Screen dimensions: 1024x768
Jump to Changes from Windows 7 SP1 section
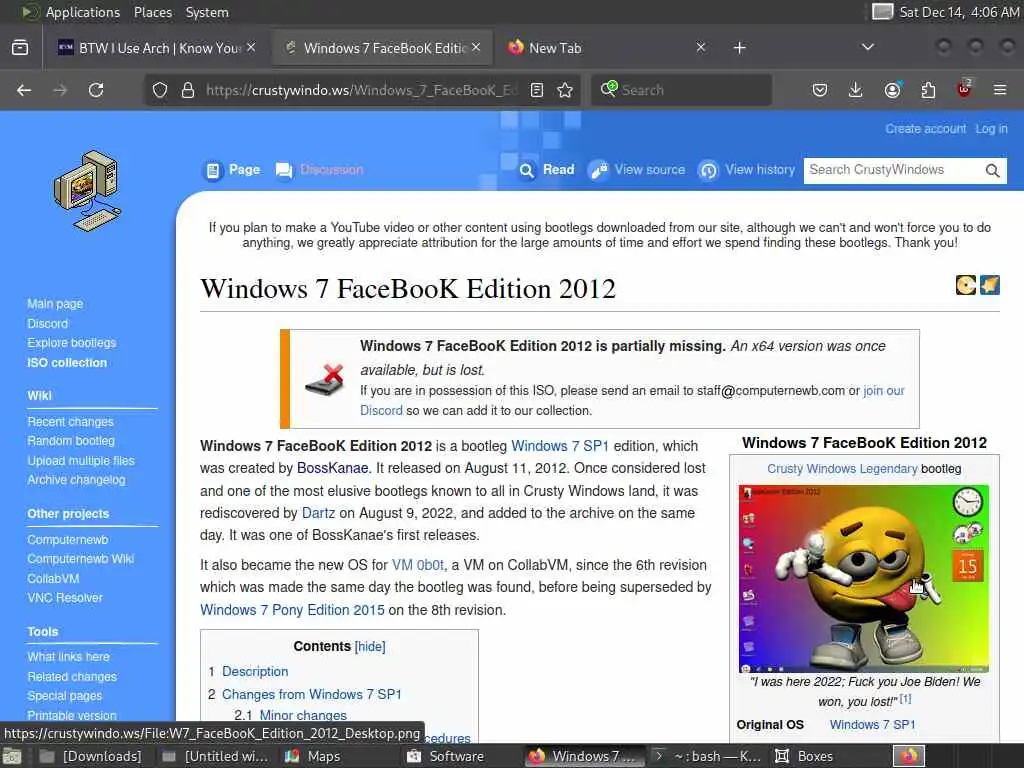click(x=312, y=694)
